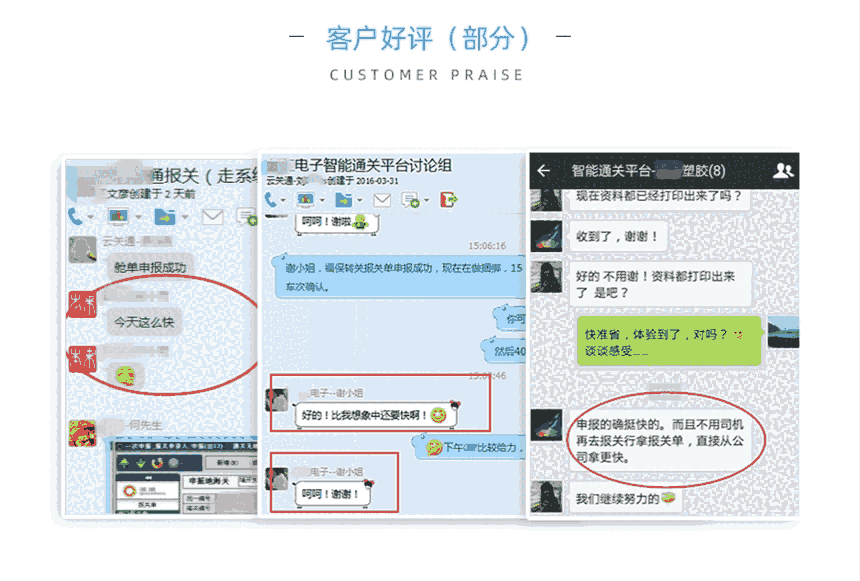The width and height of the screenshot is (860, 581).
Task: Open the group members icon in WeChat header
Action: [784, 171]
